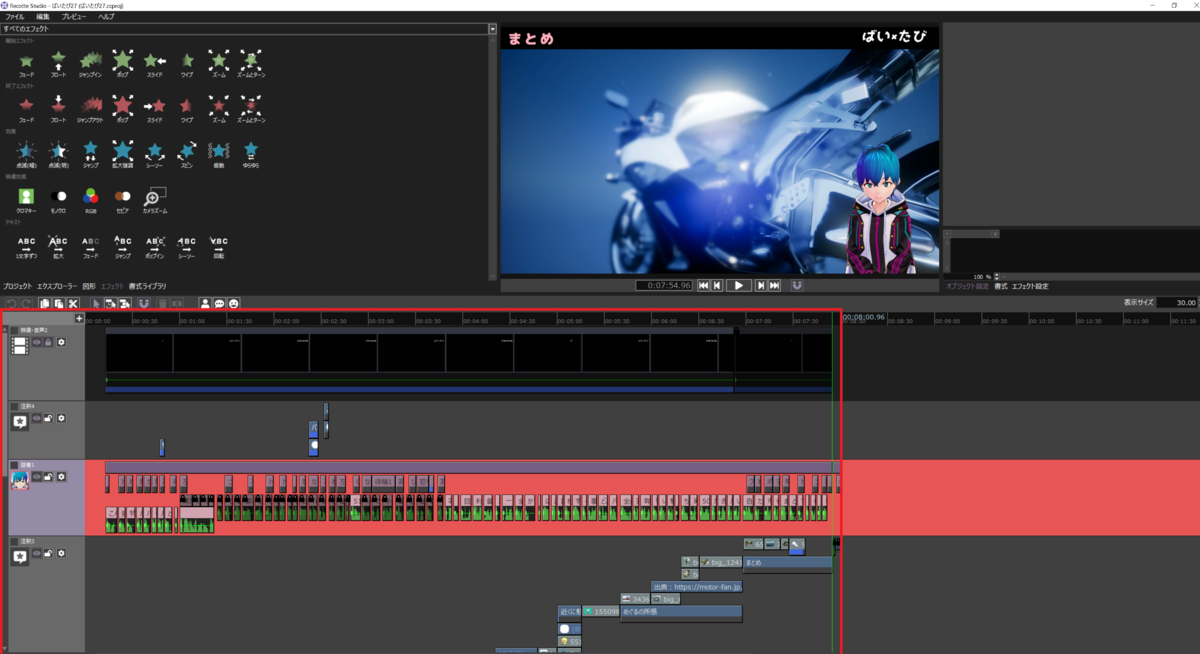Check the 話者1 track checkbox
Screen dimensions: 1200x654
[x=15, y=465]
